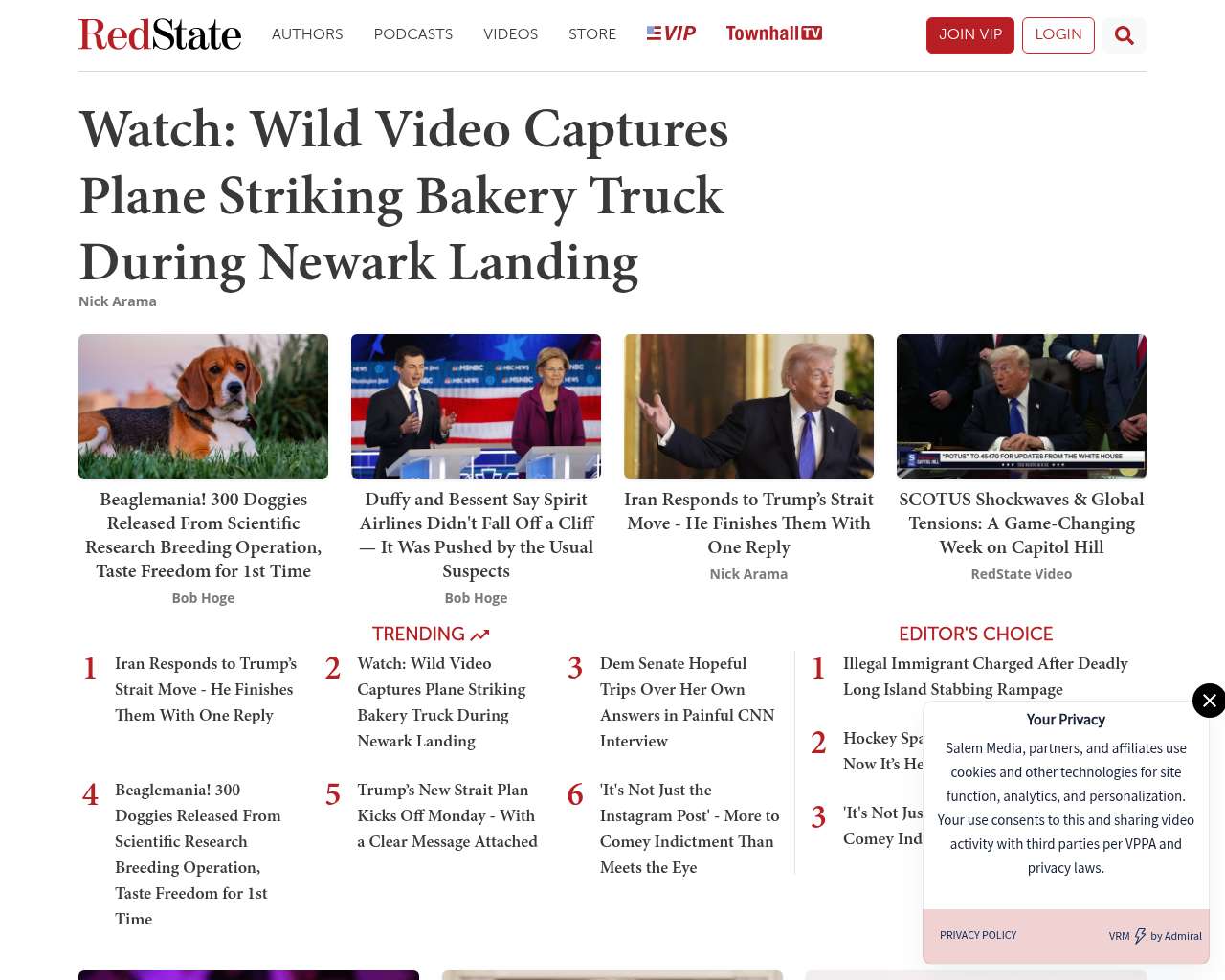
Task: Open the SCOTUS Shockwaves video thumbnail
Action: click(x=1021, y=406)
